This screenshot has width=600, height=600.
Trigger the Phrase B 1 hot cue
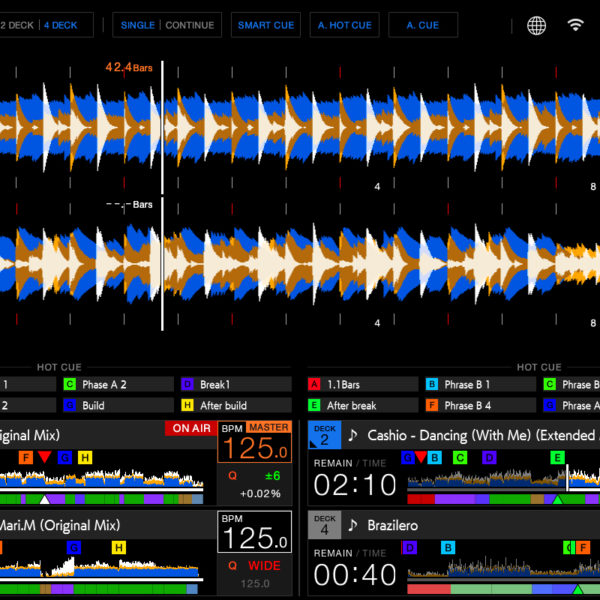click(x=481, y=384)
